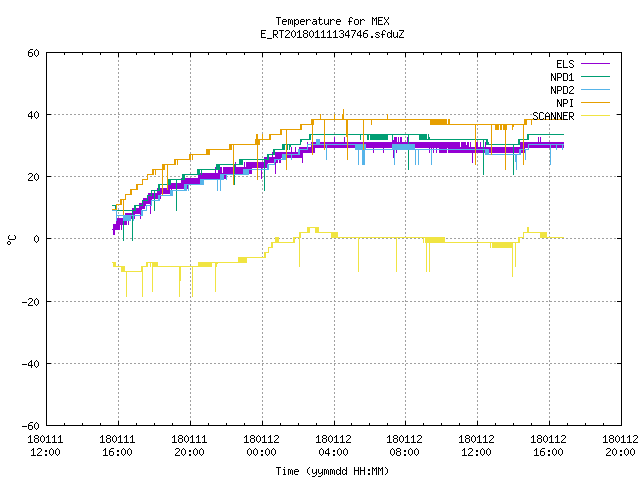Click the y-axis label -40
The height and width of the screenshot is (480, 640).
(31, 364)
